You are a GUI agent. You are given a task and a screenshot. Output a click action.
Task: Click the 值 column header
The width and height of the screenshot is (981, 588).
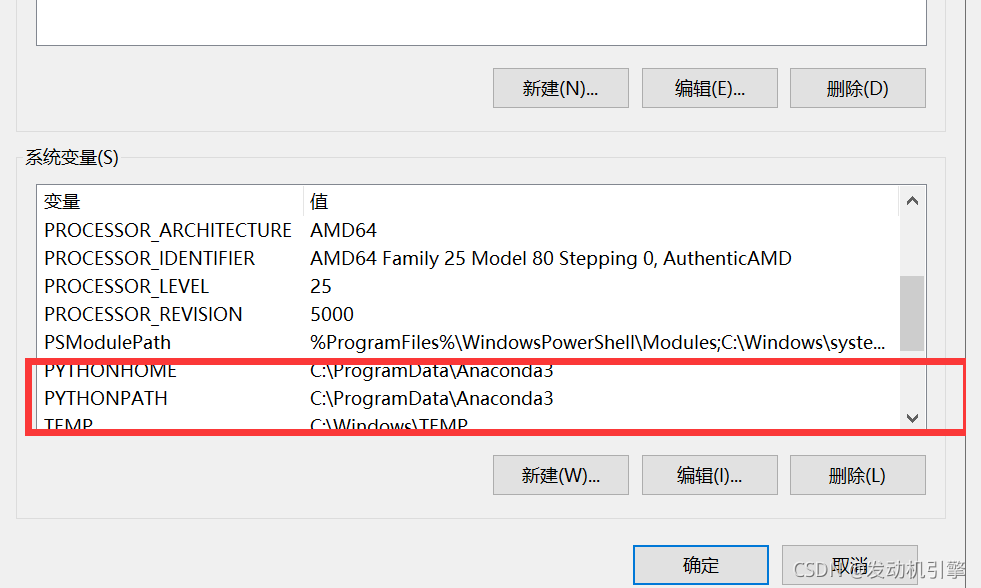318,201
